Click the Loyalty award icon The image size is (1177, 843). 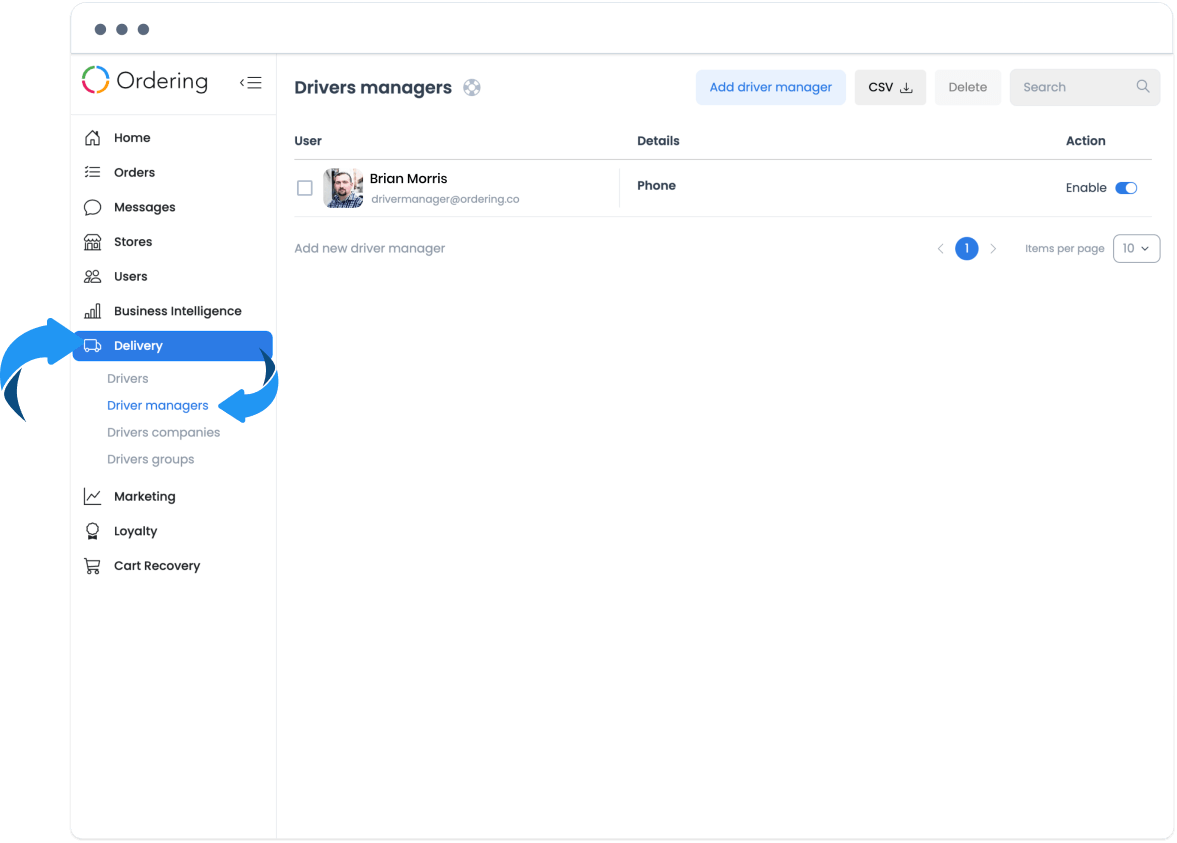92,531
